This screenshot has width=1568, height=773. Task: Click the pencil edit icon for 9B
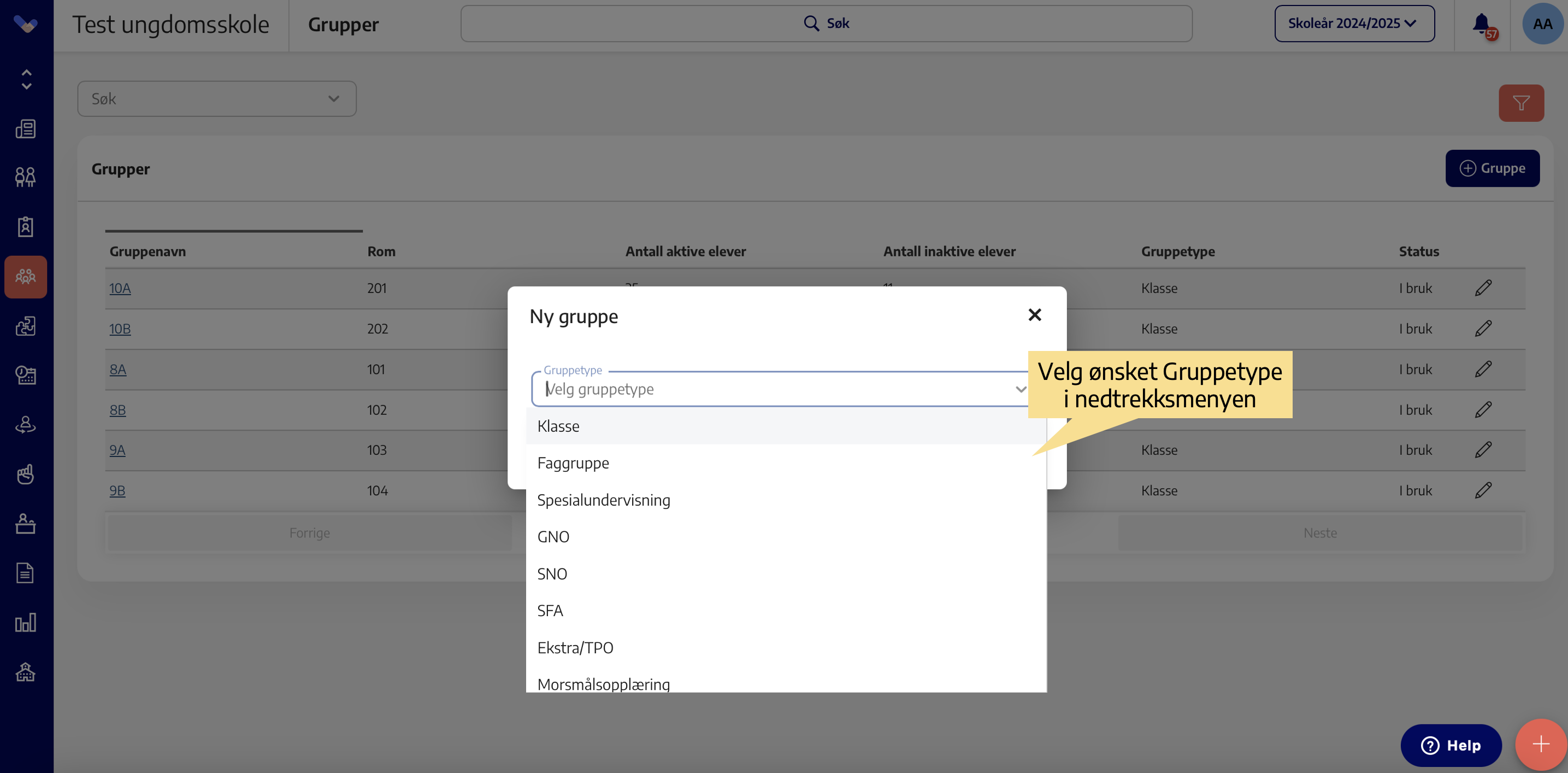(x=1483, y=490)
